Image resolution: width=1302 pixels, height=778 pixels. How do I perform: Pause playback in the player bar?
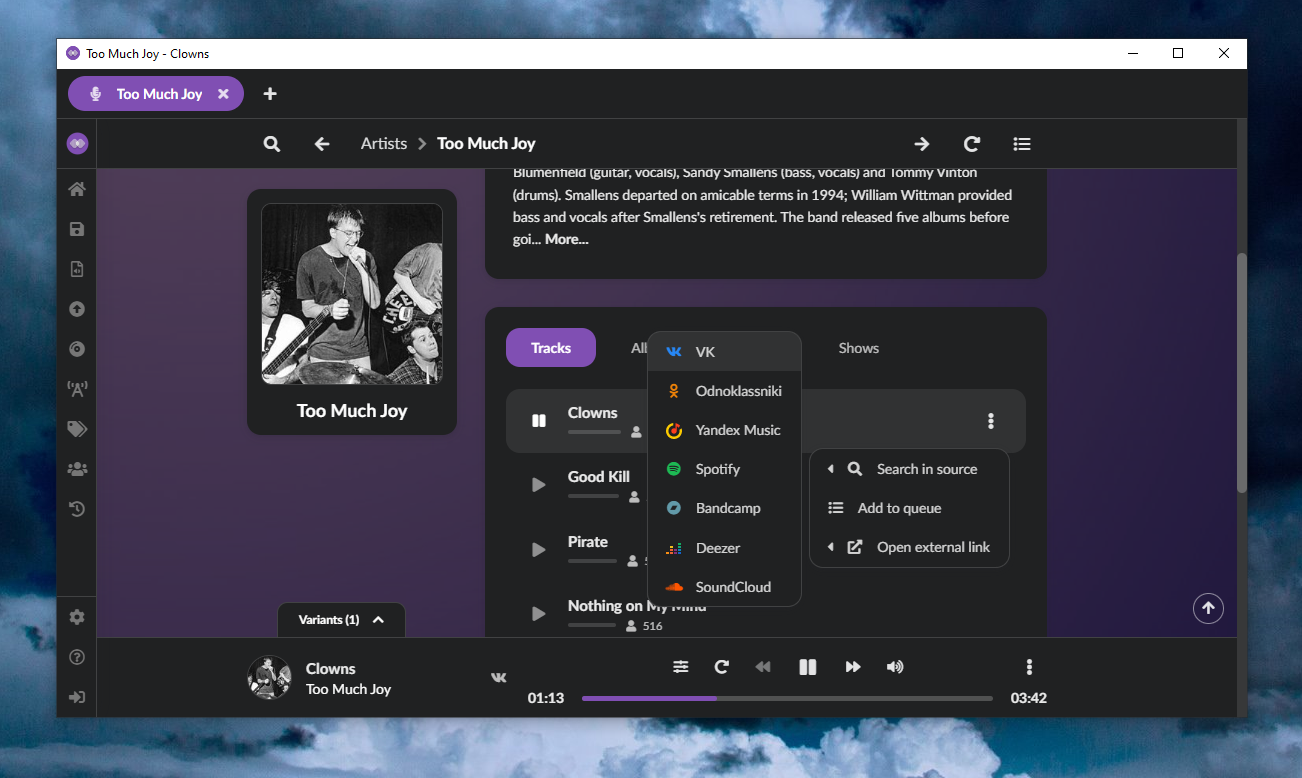(x=808, y=667)
